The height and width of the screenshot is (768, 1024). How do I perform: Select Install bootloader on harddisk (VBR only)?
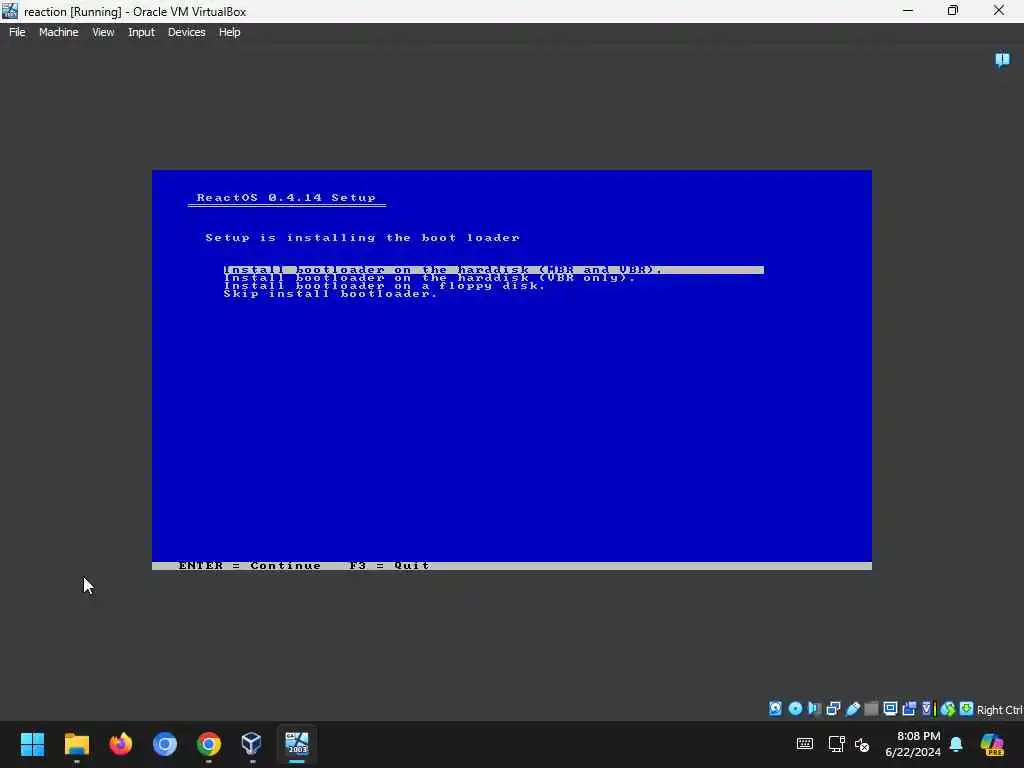(x=429, y=278)
